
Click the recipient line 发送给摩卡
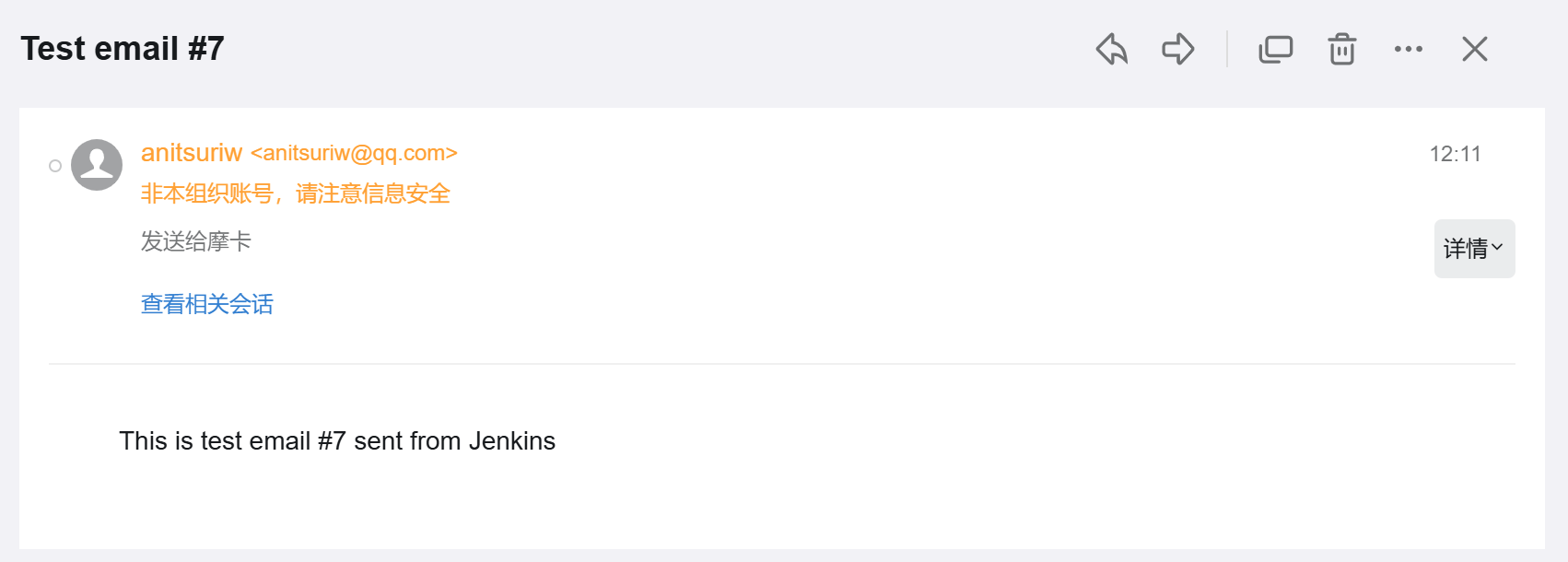[196, 241]
